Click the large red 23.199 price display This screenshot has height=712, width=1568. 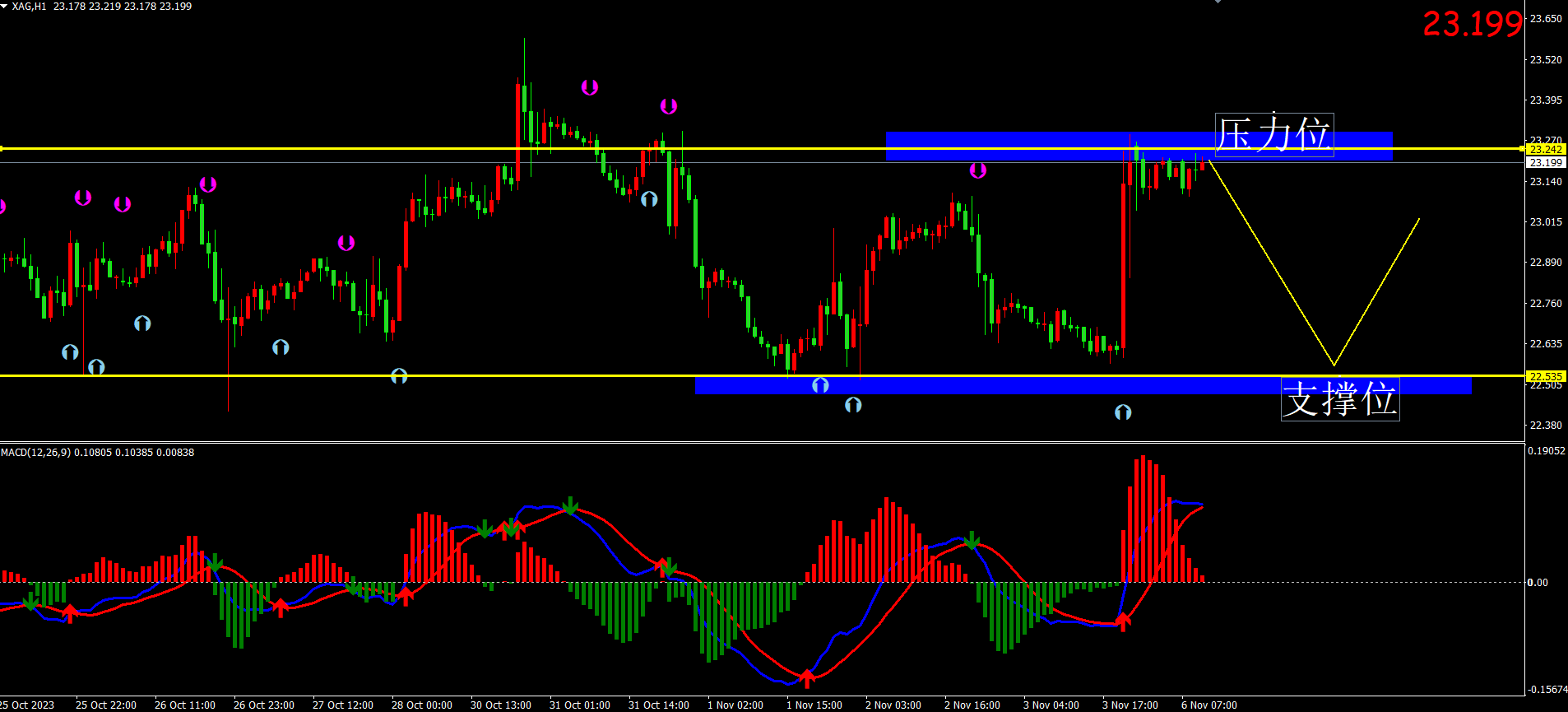pos(1472,24)
